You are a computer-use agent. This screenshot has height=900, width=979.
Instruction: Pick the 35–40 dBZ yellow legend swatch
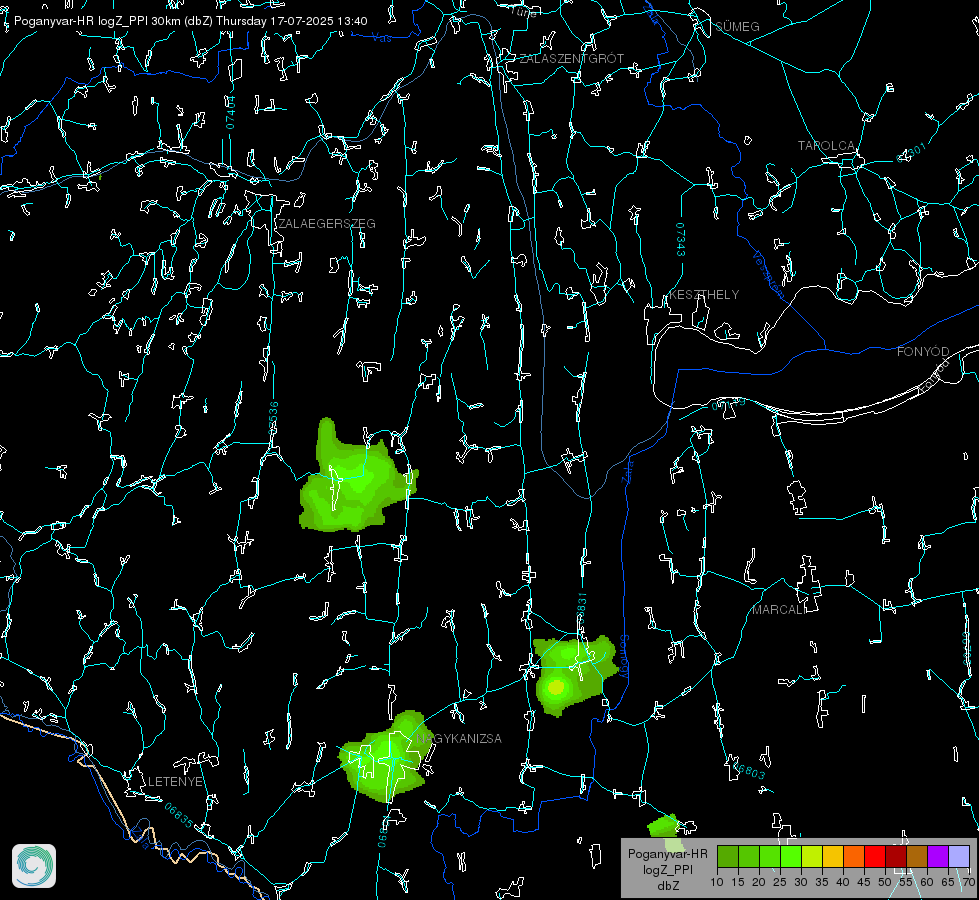[833, 856]
